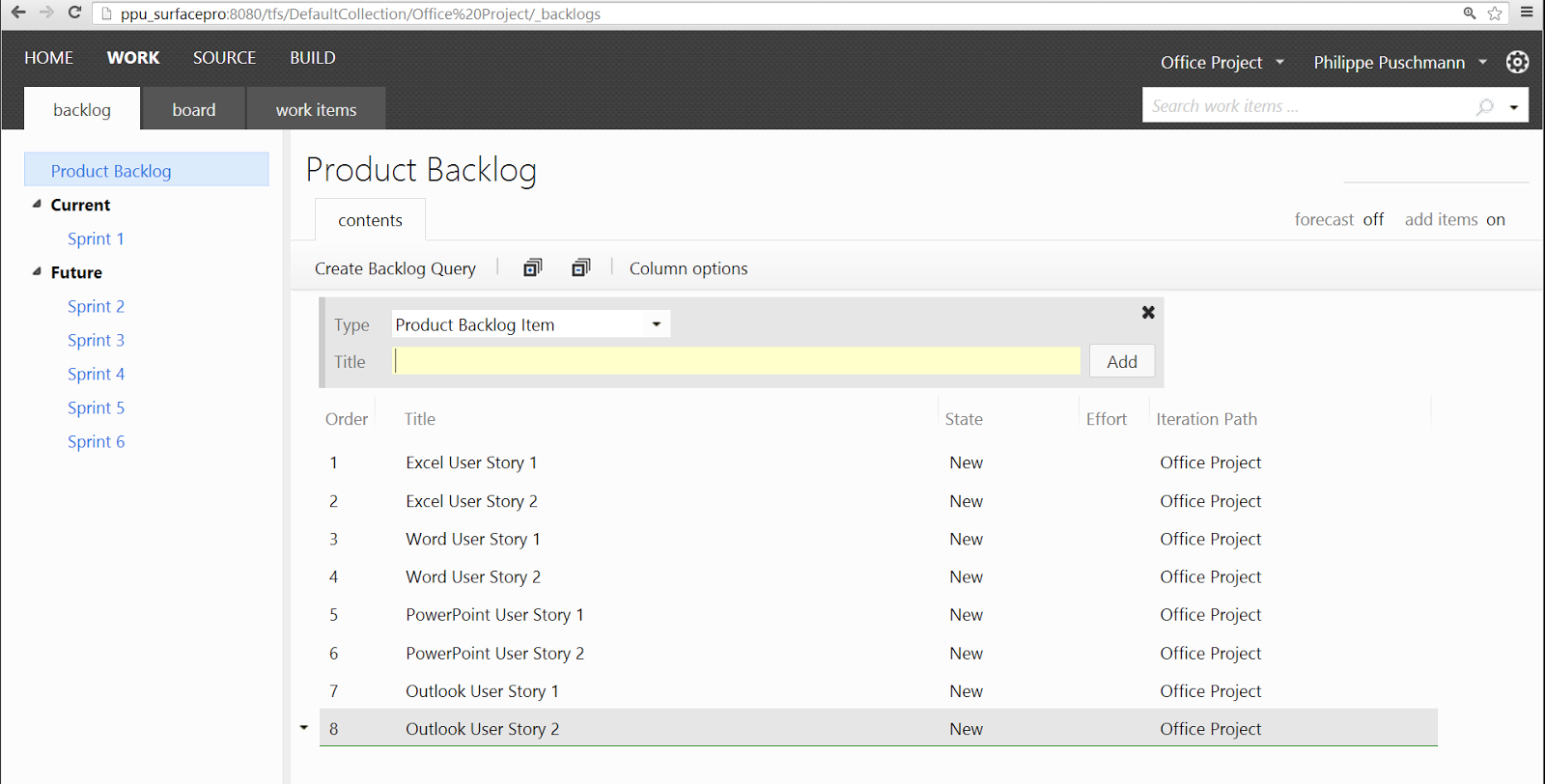Click the expand all backlog items icon
Screen dimensions: 1545x784
(532, 268)
